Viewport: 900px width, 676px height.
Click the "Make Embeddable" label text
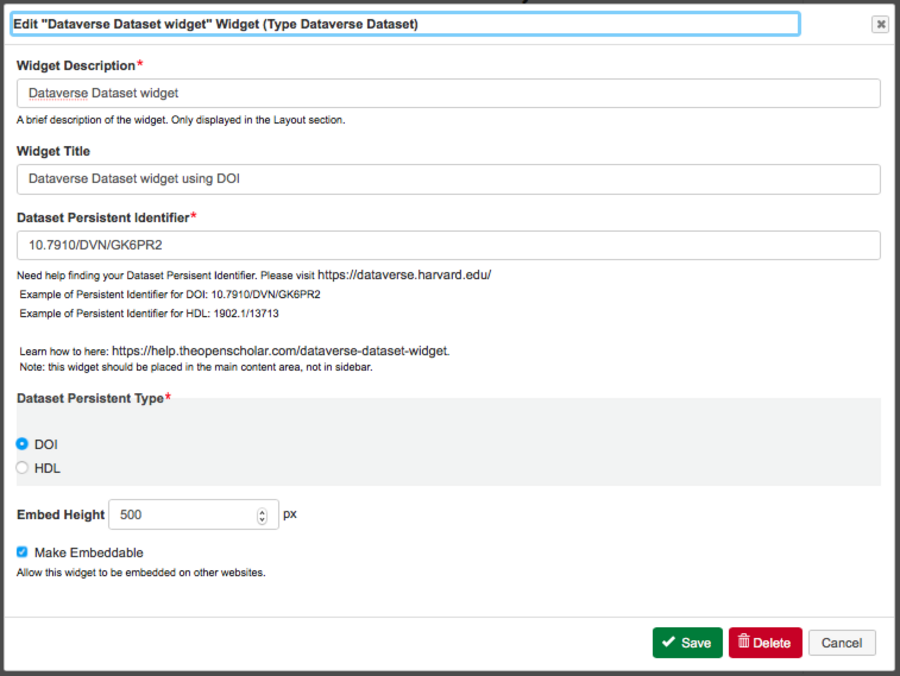point(89,552)
